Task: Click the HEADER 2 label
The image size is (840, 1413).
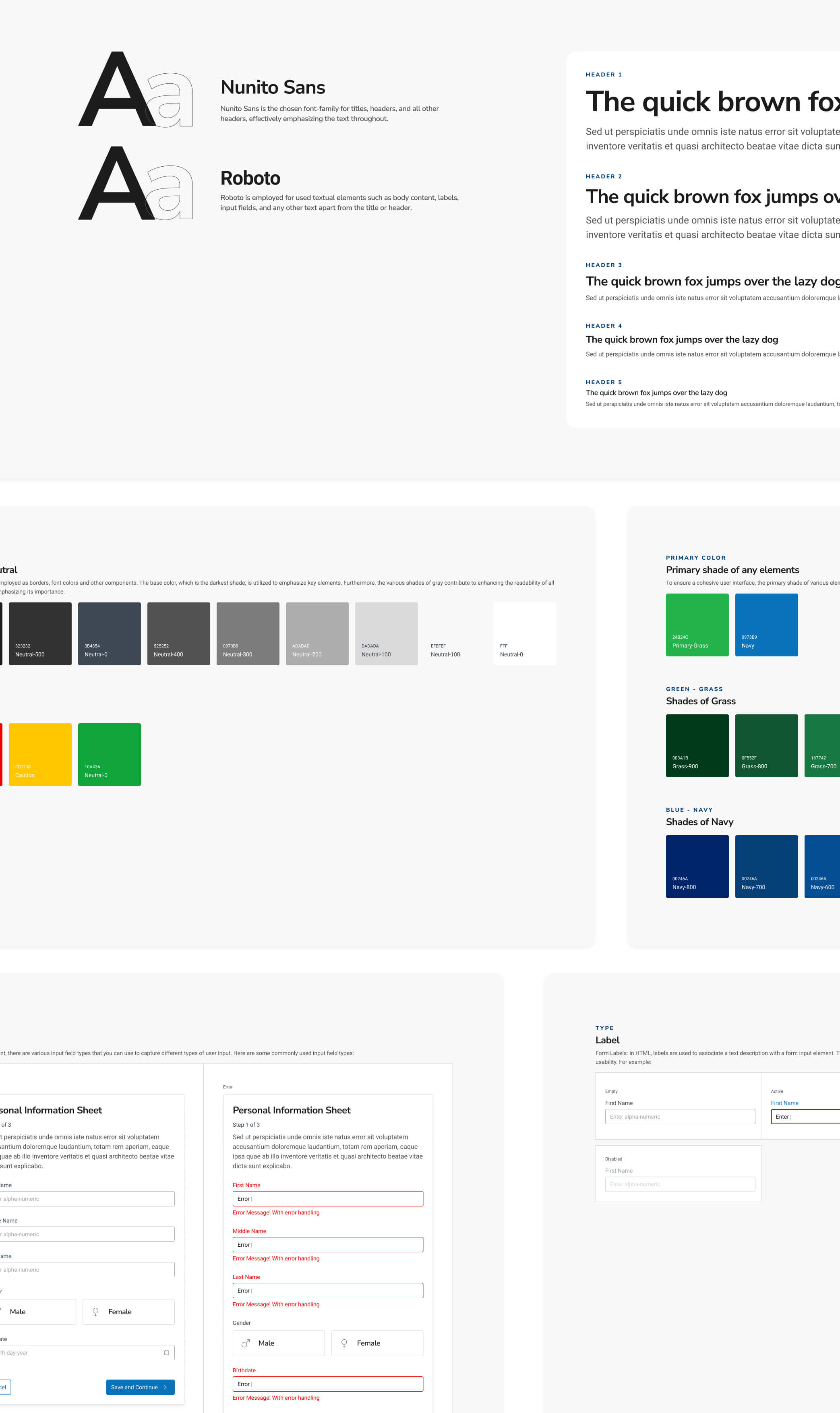Action: click(604, 176)
